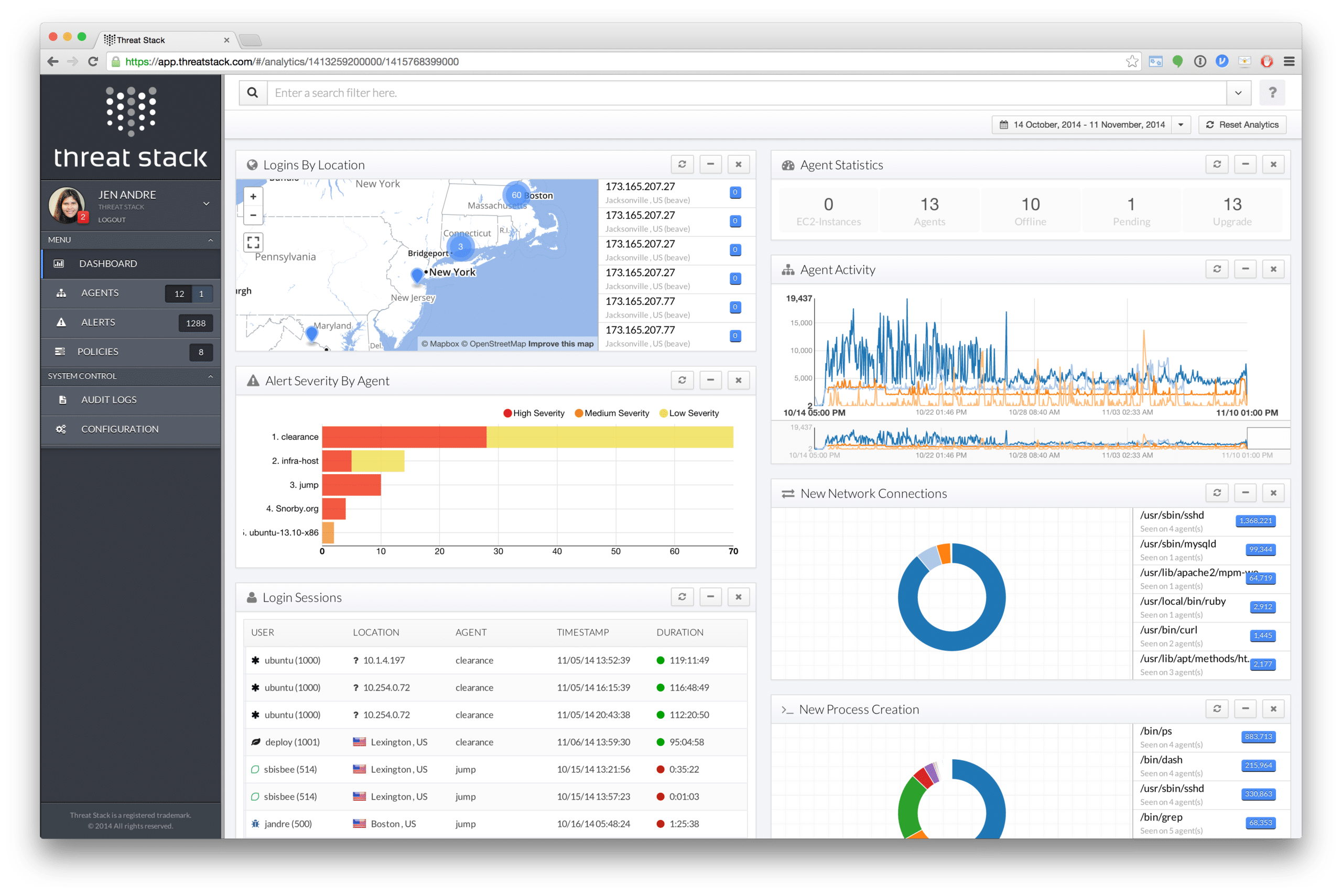Open the date range dropdown caret
The height and width of the screenshot is (896, 1342).
point(1181,125)
